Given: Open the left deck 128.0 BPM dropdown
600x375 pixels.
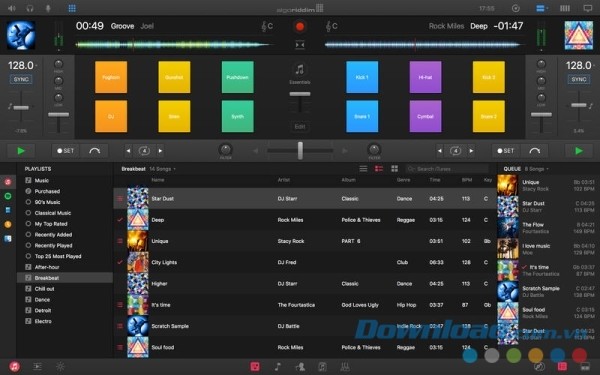Looking at the screenshot, I should point(22,66).
